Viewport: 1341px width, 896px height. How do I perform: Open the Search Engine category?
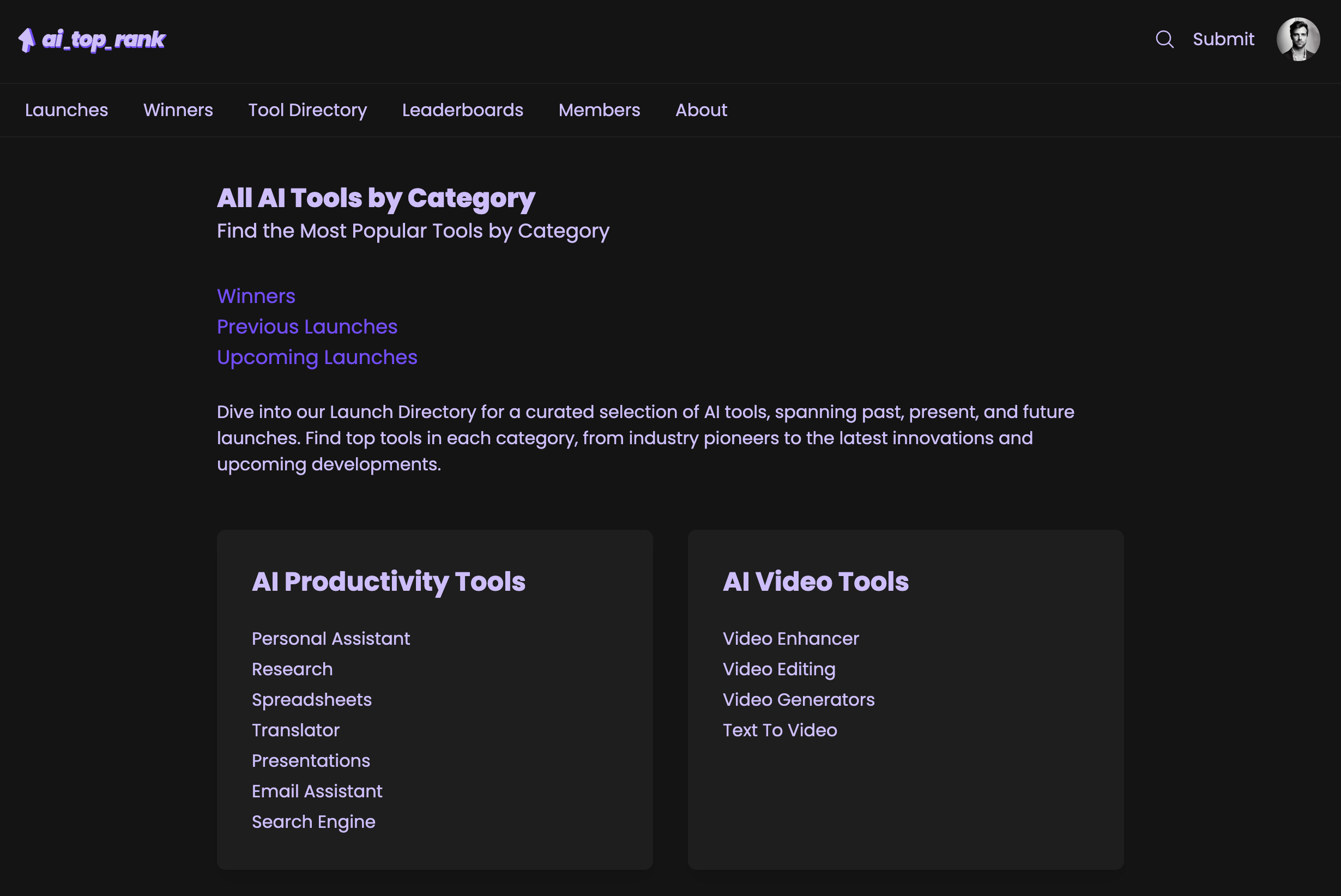(313, 822)
